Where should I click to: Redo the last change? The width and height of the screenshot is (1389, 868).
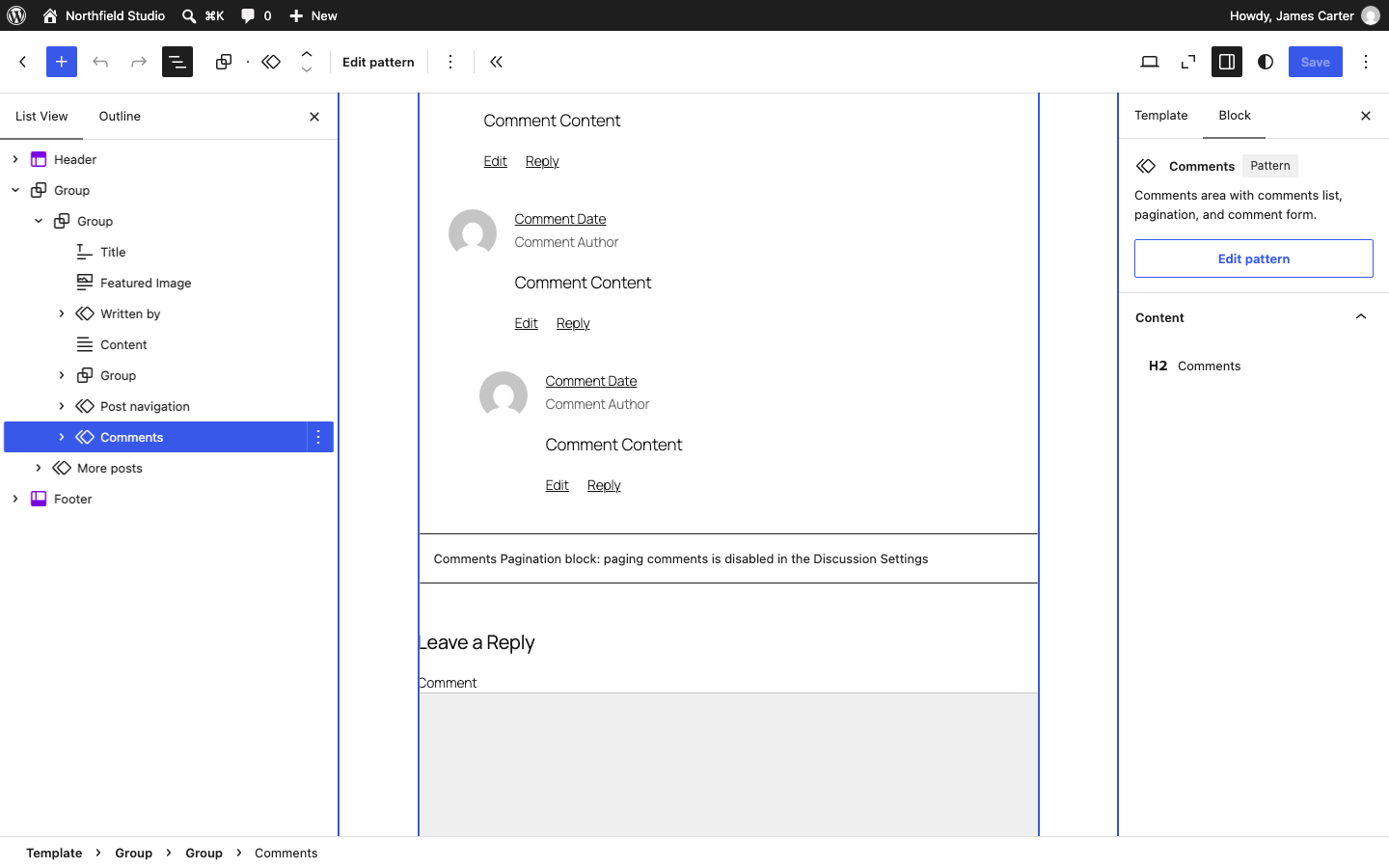[139, 62]
